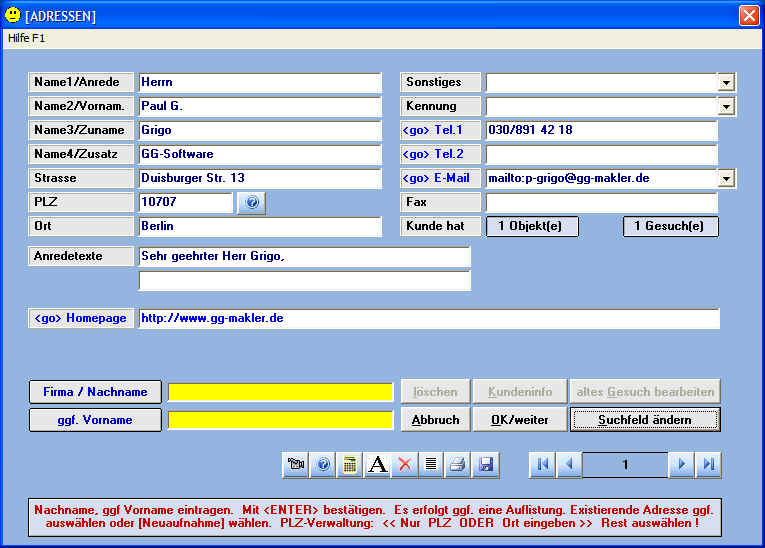Click the Name4/Zusatz field with GG-Software
This screenshot has height=548, width=765.
260,154
